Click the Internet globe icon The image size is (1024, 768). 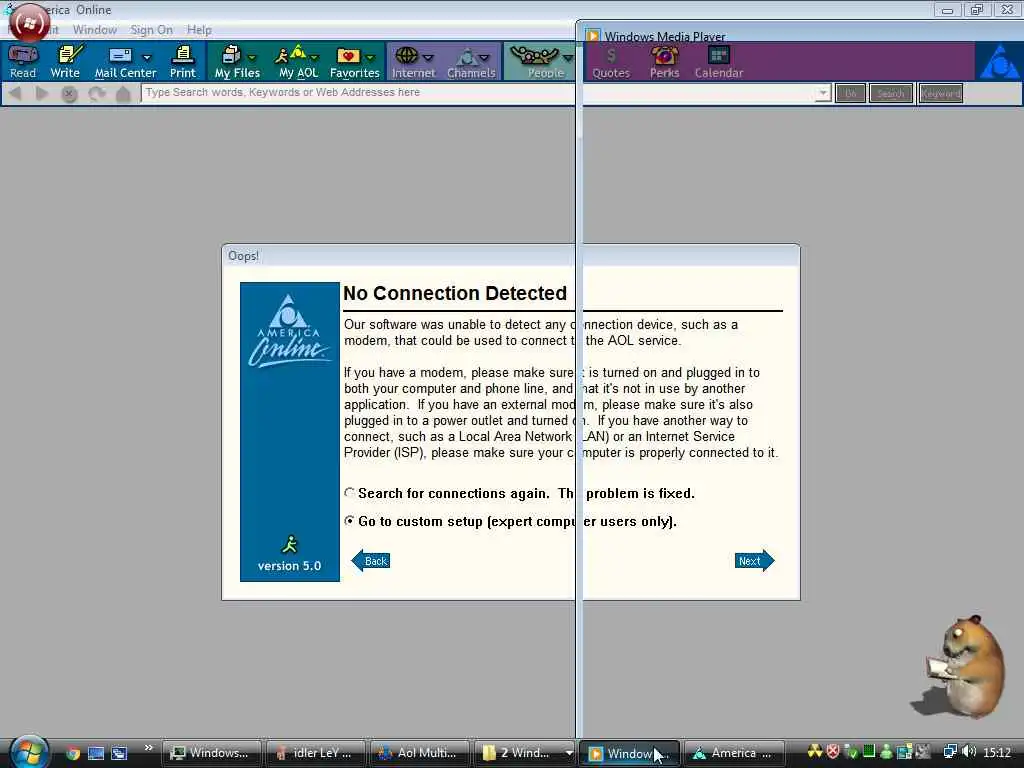[407, 56]
